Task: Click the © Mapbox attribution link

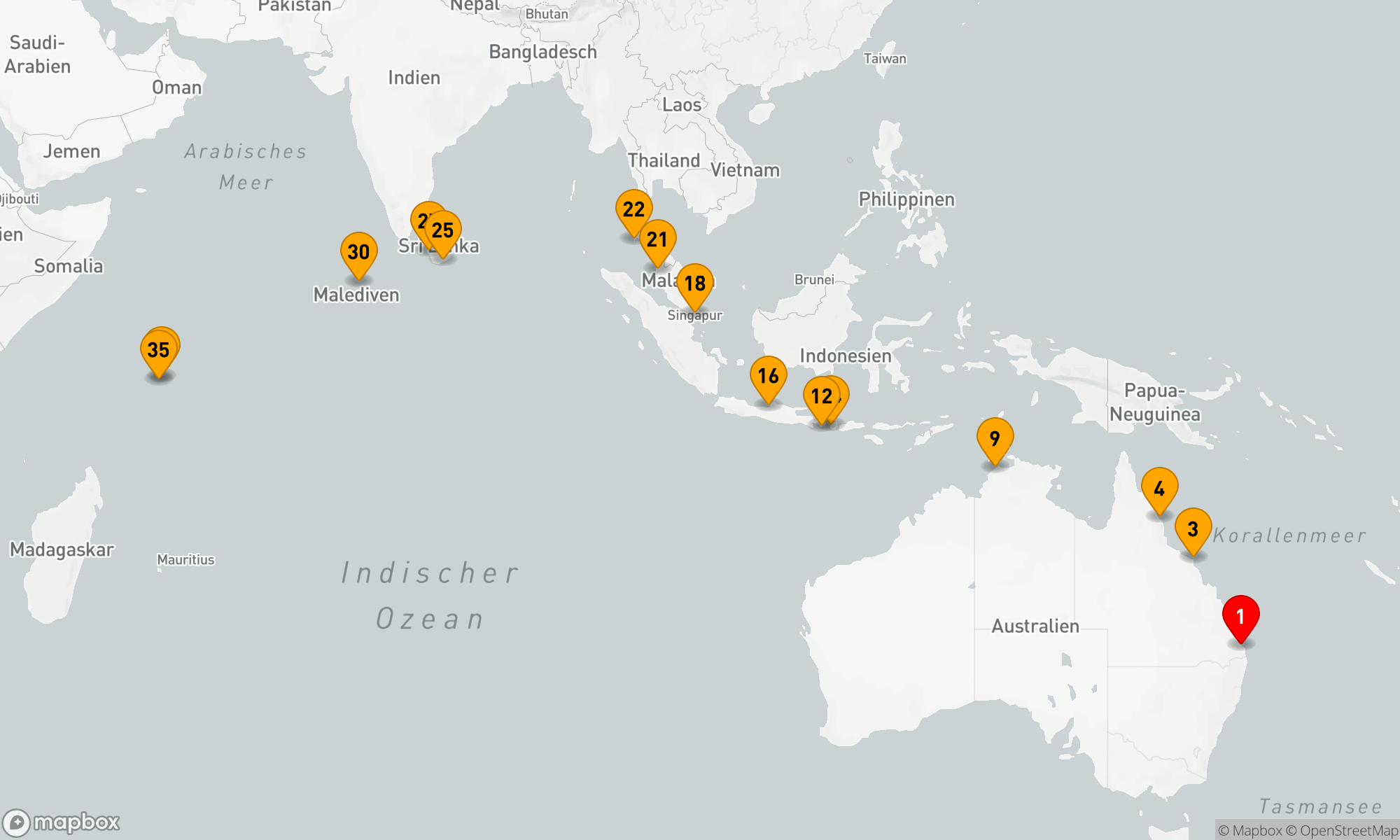Action: [1249, 831]
